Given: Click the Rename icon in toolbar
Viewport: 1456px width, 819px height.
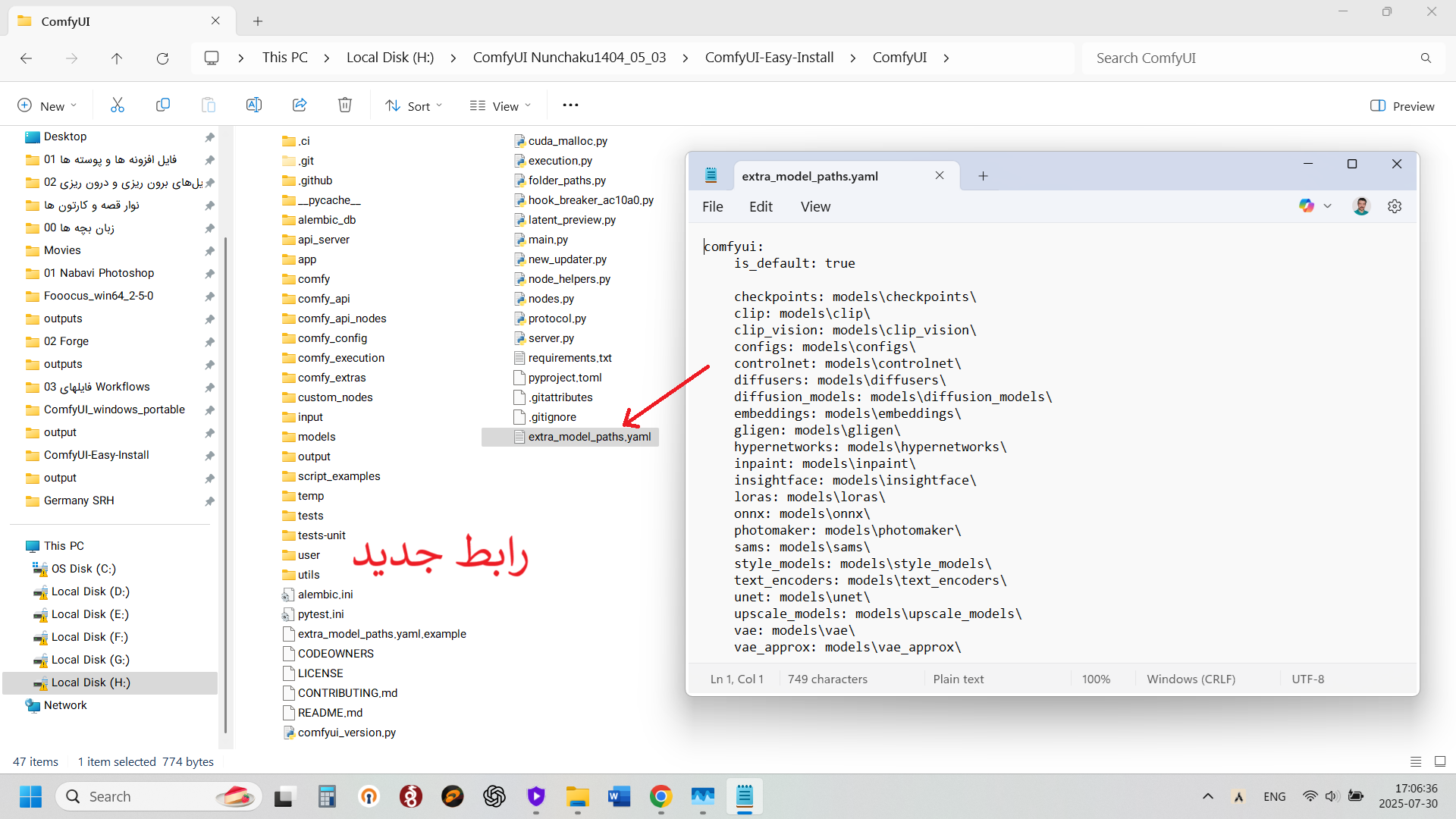Looking at the screenshot, I should 254,105.
